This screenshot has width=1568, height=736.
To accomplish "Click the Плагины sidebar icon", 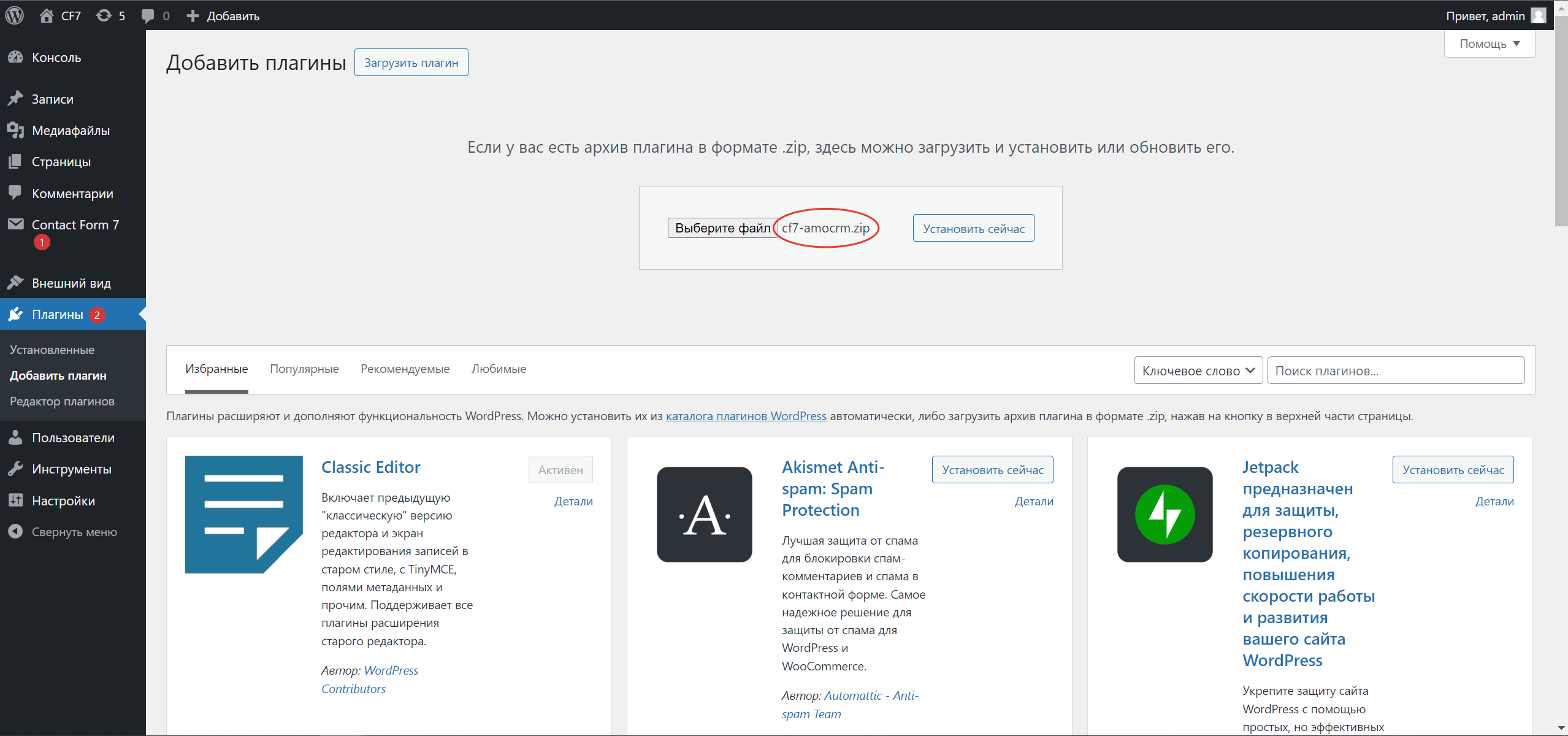I will coord(17,314).
